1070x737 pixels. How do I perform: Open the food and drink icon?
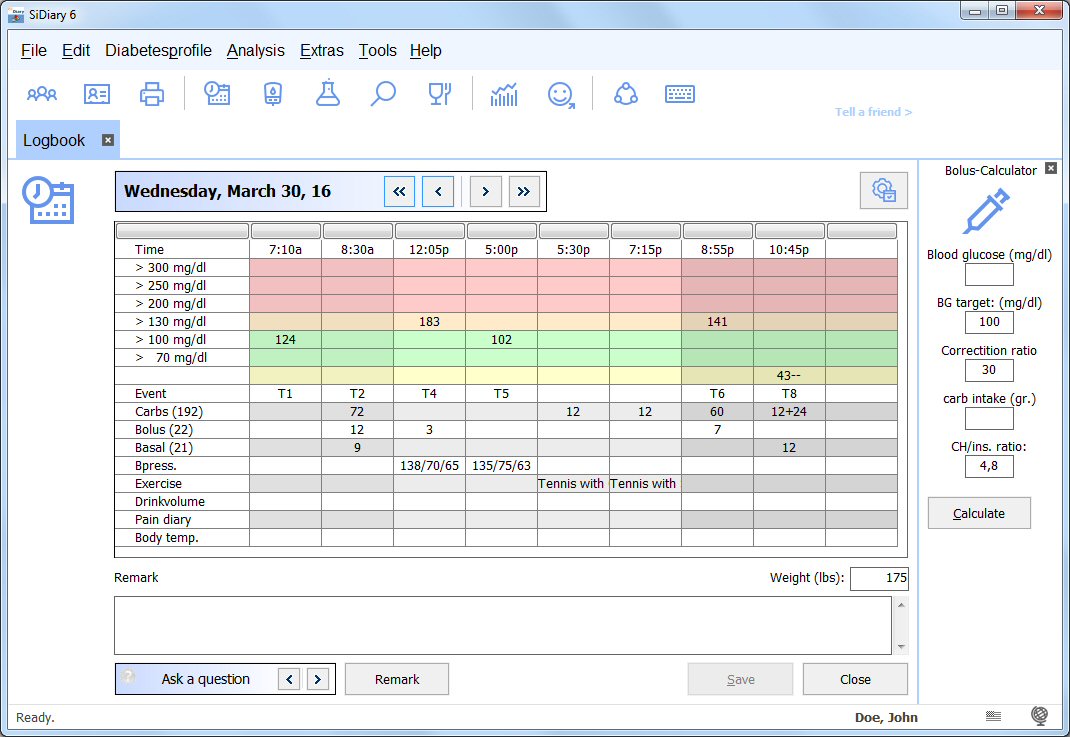[439, 94]
